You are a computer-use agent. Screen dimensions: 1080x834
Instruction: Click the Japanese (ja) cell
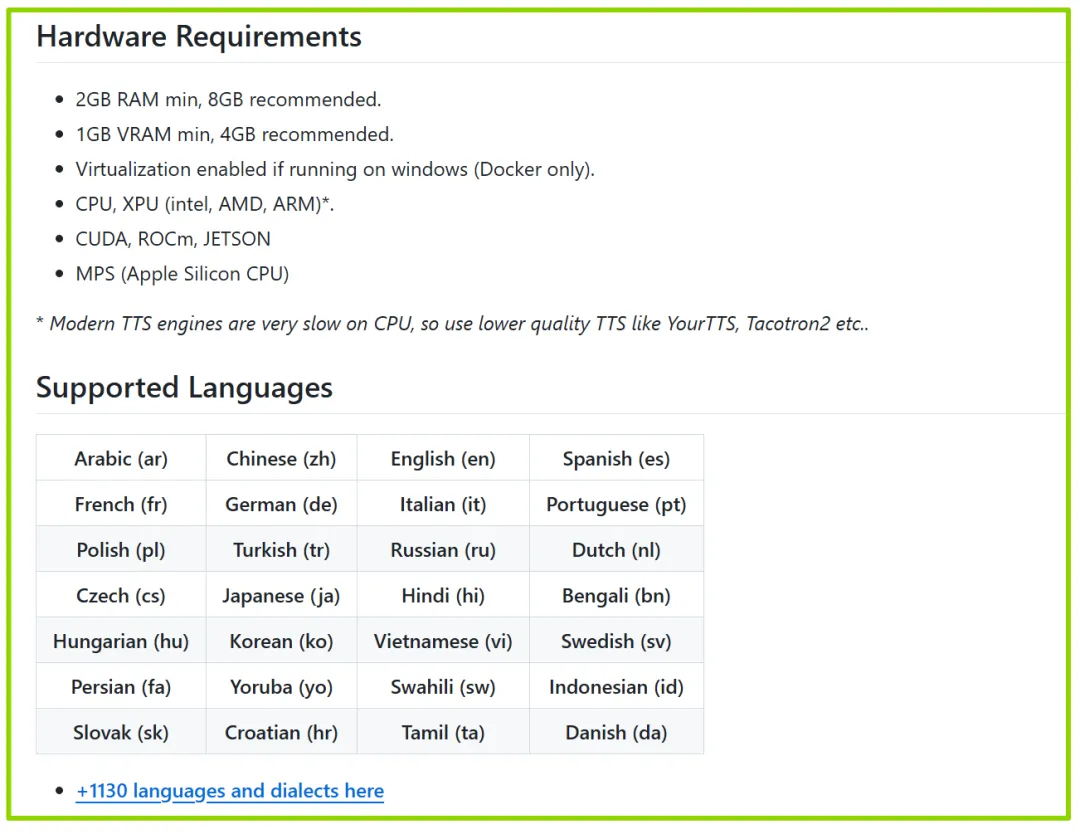pos(281,596)
